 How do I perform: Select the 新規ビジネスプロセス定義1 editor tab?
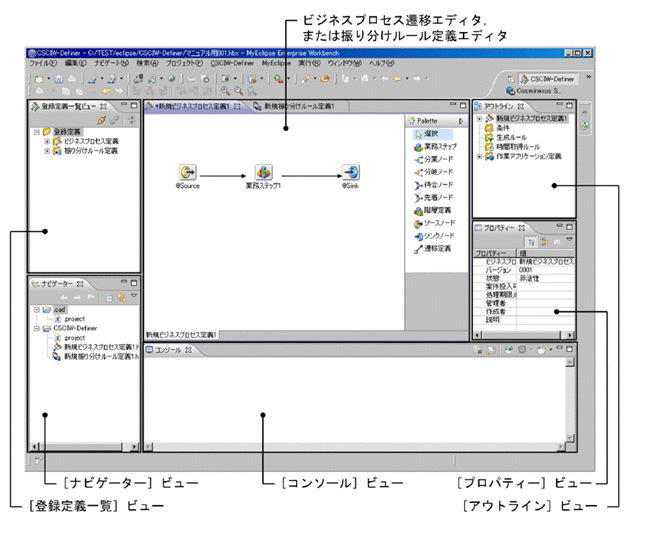(193, 106)
